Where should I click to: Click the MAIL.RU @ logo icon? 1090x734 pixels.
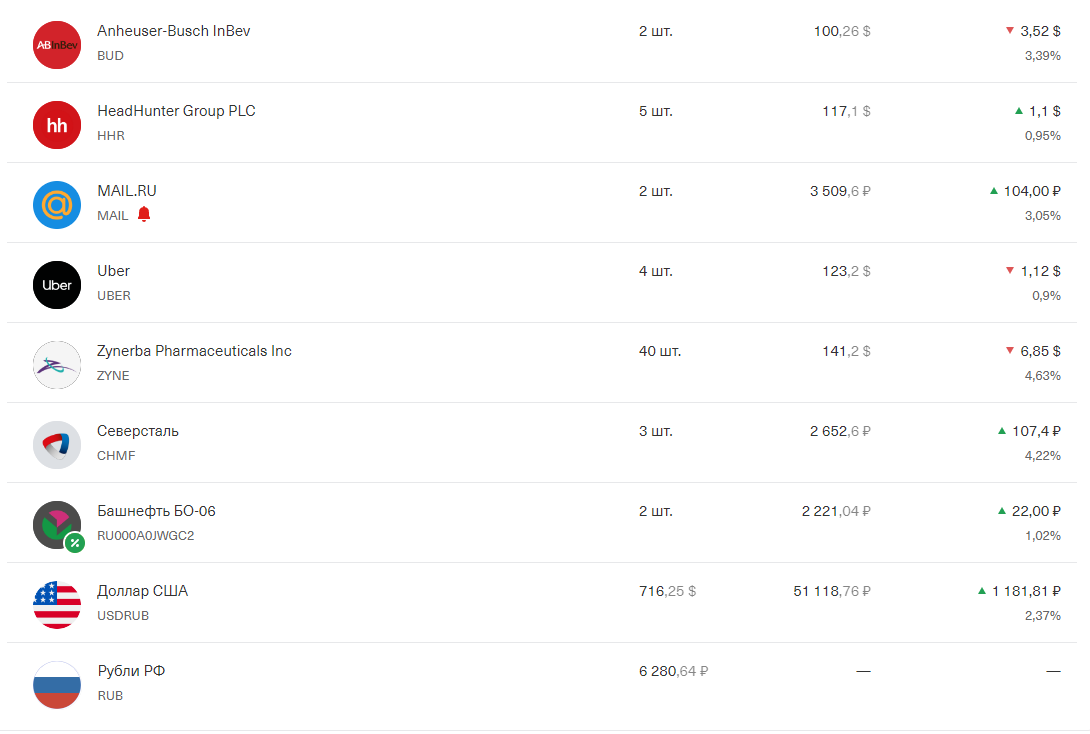pos(56,205)
